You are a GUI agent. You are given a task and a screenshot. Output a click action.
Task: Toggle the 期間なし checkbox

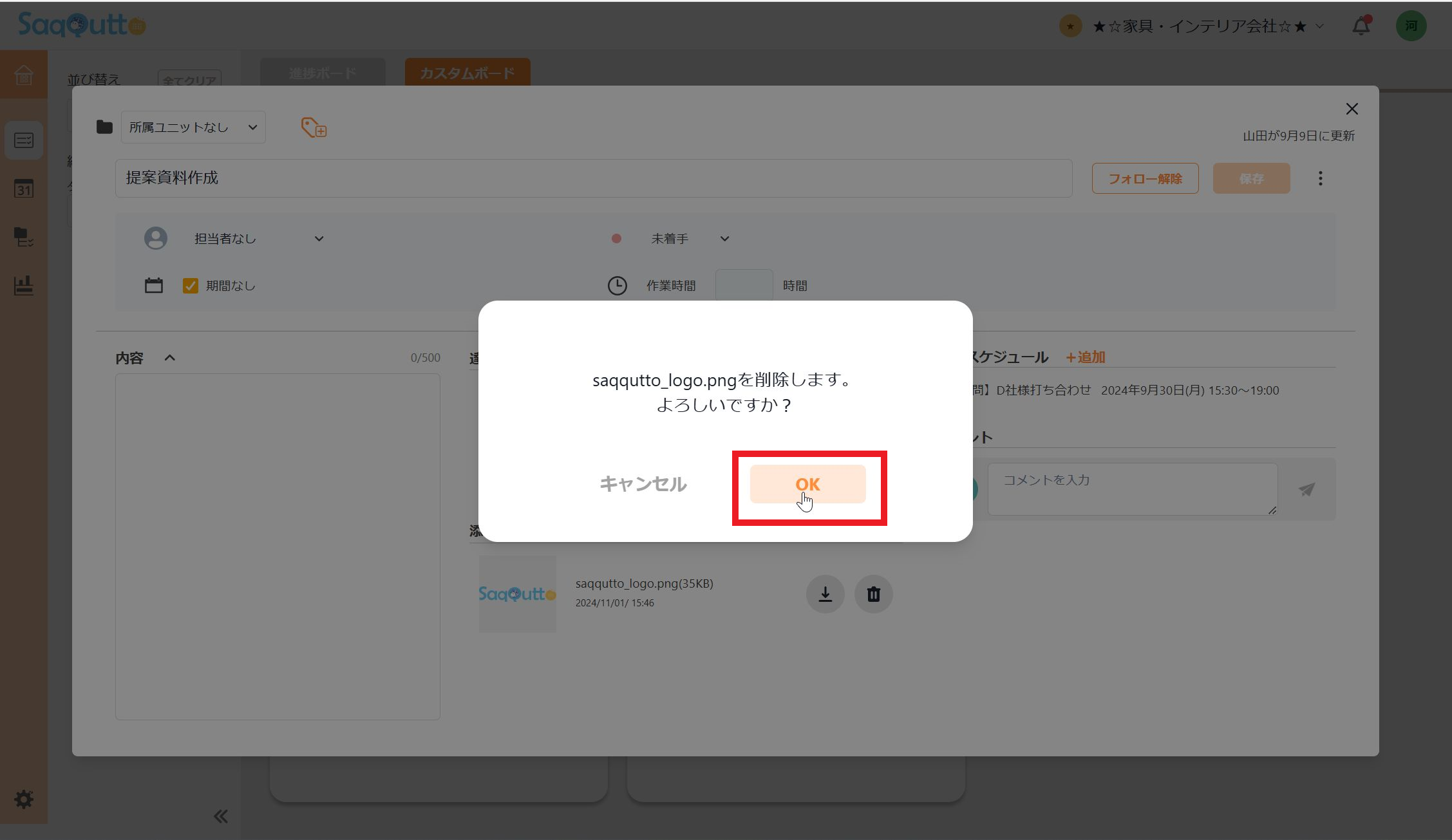(191, 286)
